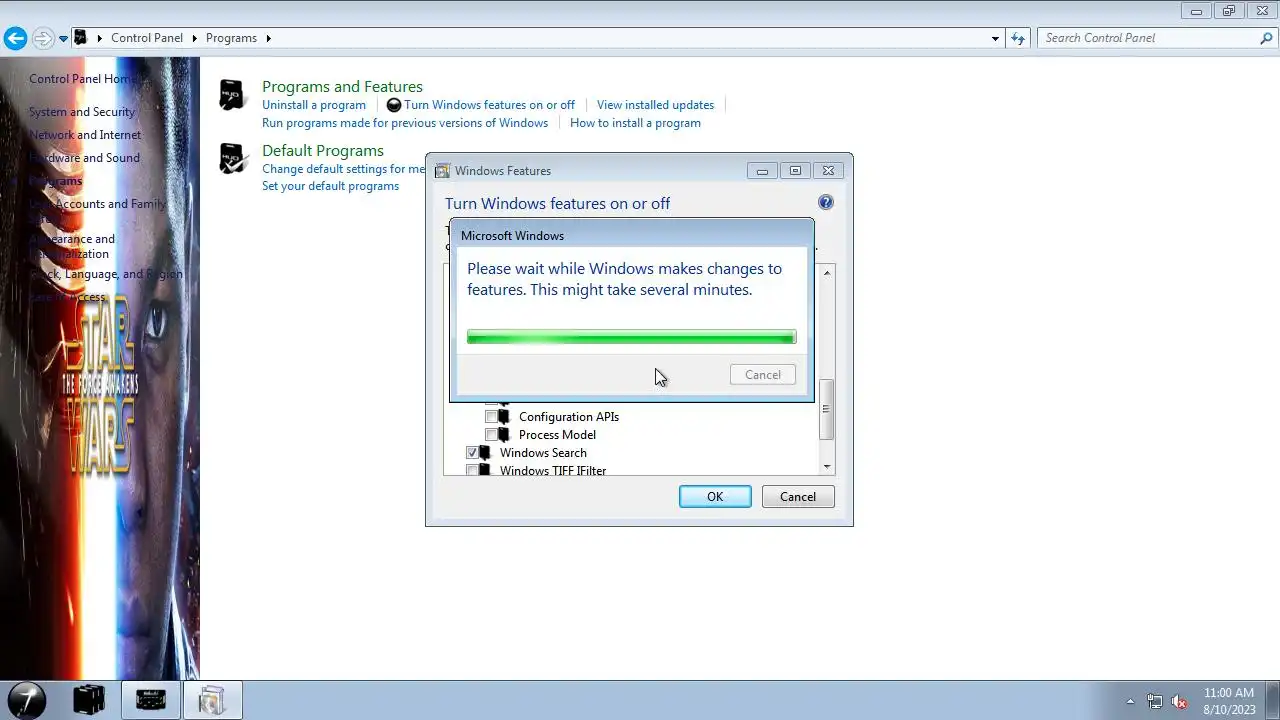Click Change default settings for media link
Screen dimensions: 1280x720
coord(343,169)
